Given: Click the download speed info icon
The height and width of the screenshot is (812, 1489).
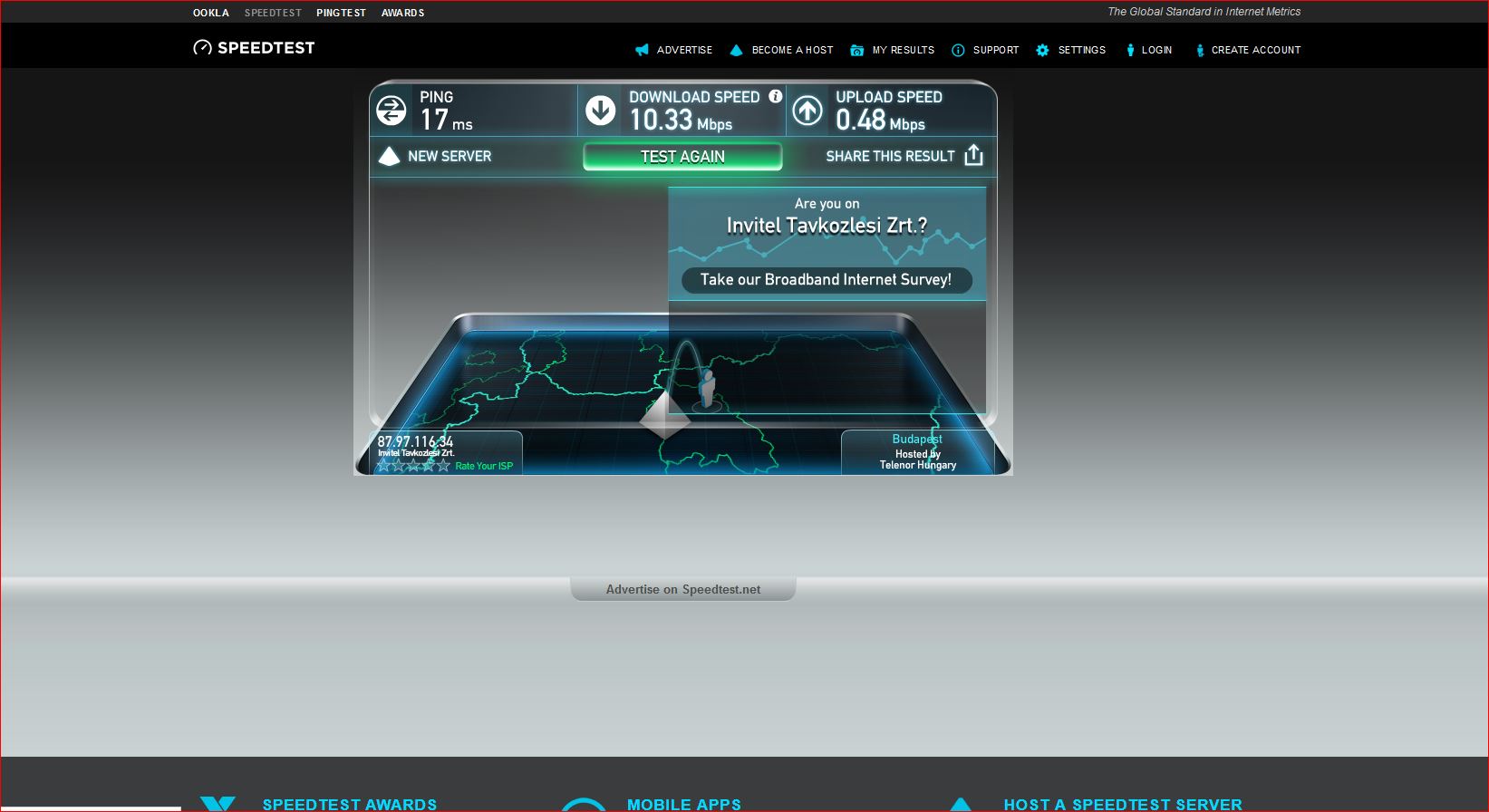Looking at the screenshot, I should click(775, 96).
